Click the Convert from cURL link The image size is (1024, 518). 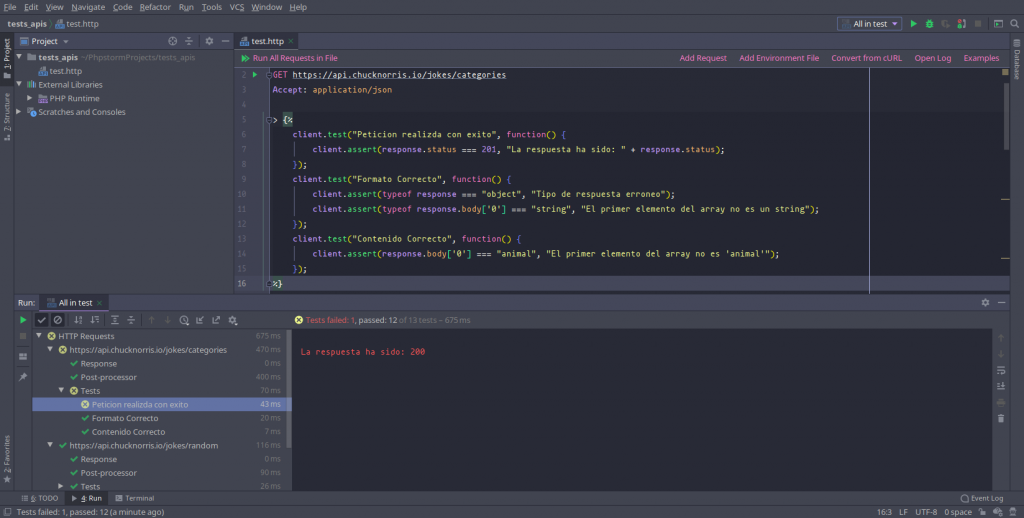pos(866,58)
